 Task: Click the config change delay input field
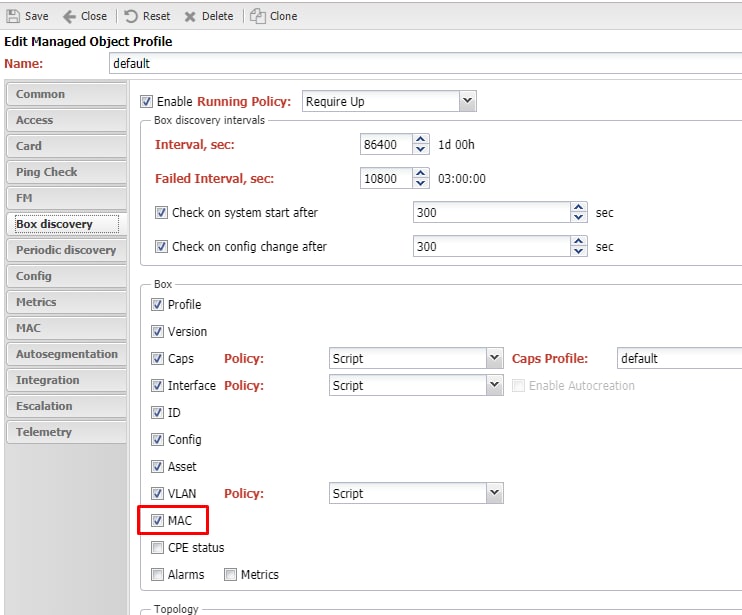(492, 246)
